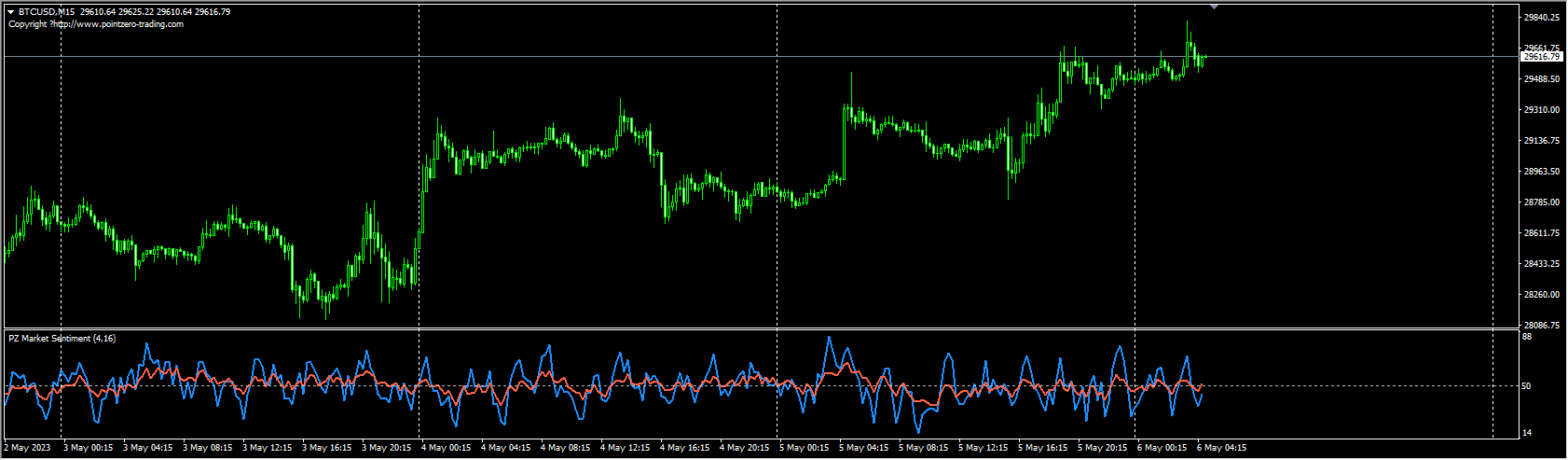Click the 2 May 2023 date label

pos(27,448)
